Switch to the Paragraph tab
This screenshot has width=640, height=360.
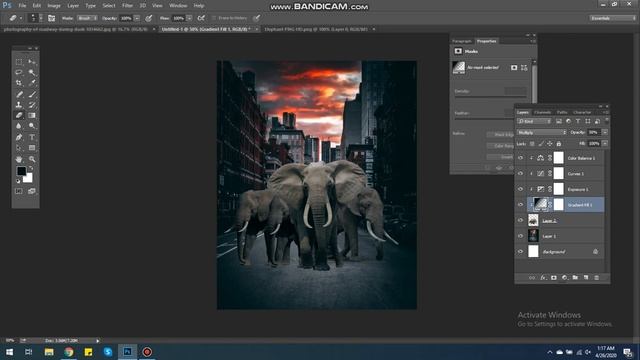[462, 41]
